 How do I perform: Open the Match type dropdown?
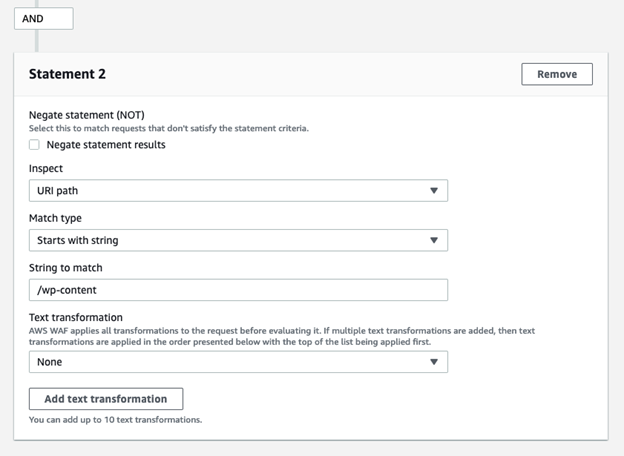point(238,240)
